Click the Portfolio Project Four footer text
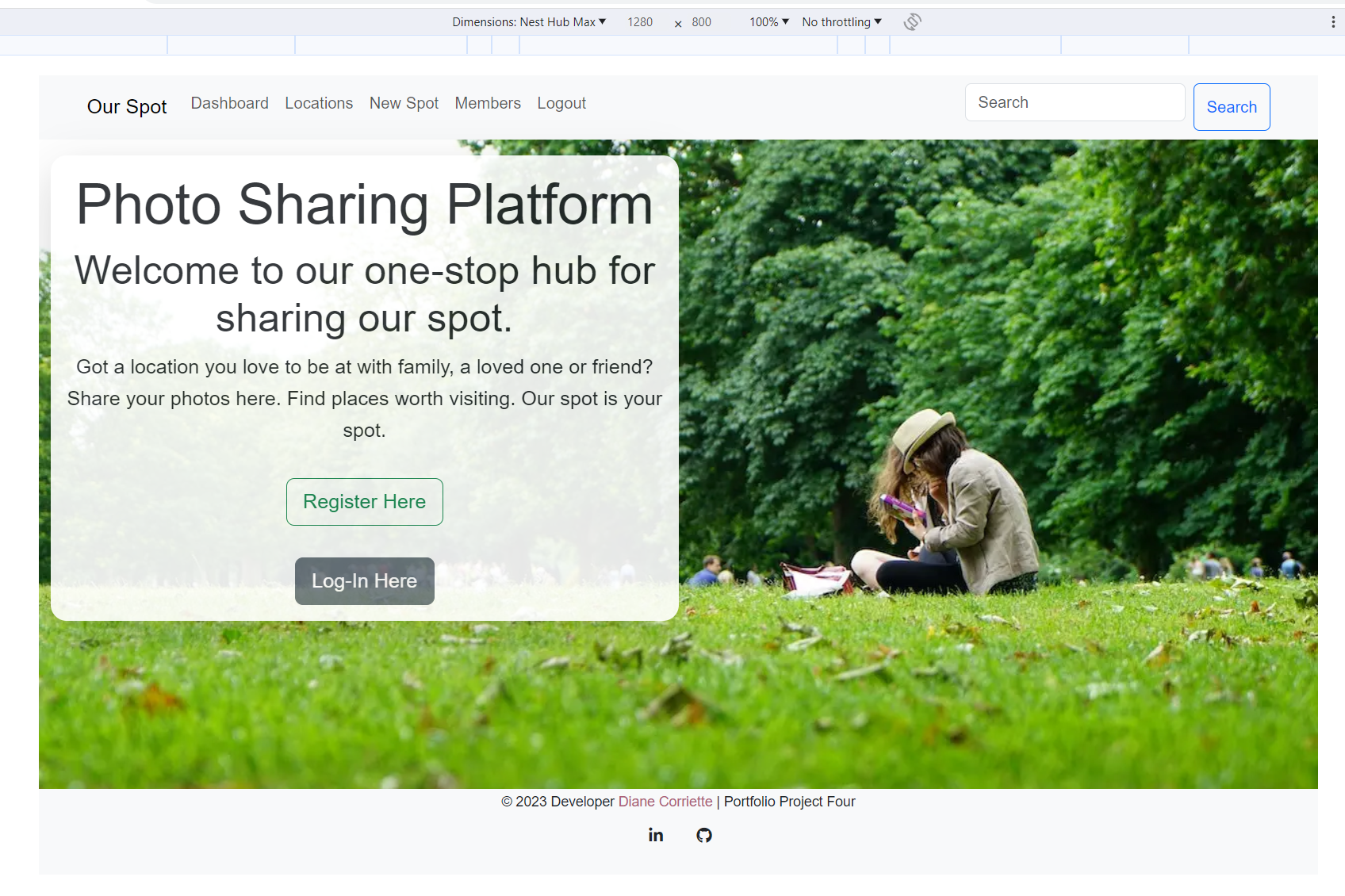The height and width of the screenshot is (896, 1345). click(790, 802)
